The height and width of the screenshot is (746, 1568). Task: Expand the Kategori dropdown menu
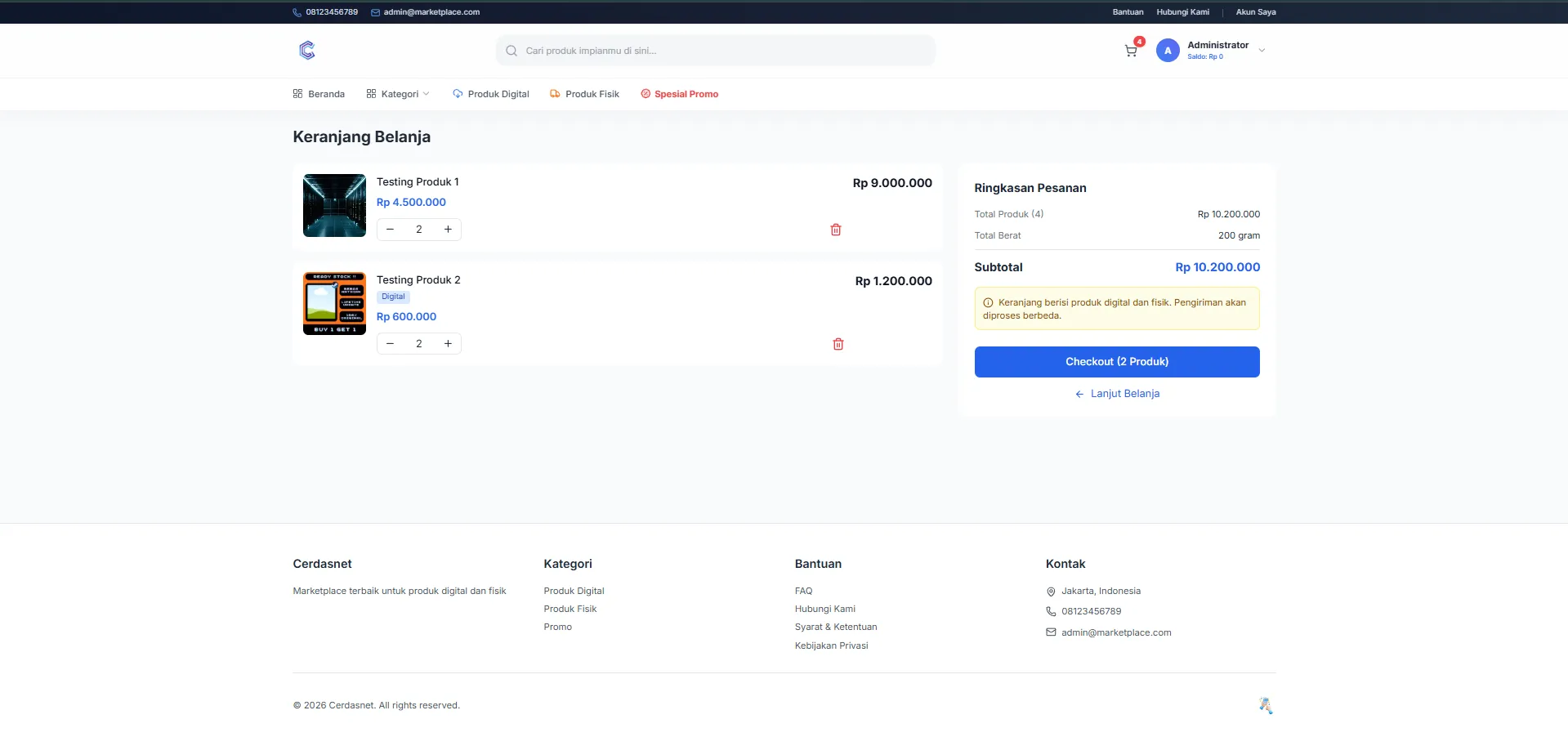click(x=399, y=94)
